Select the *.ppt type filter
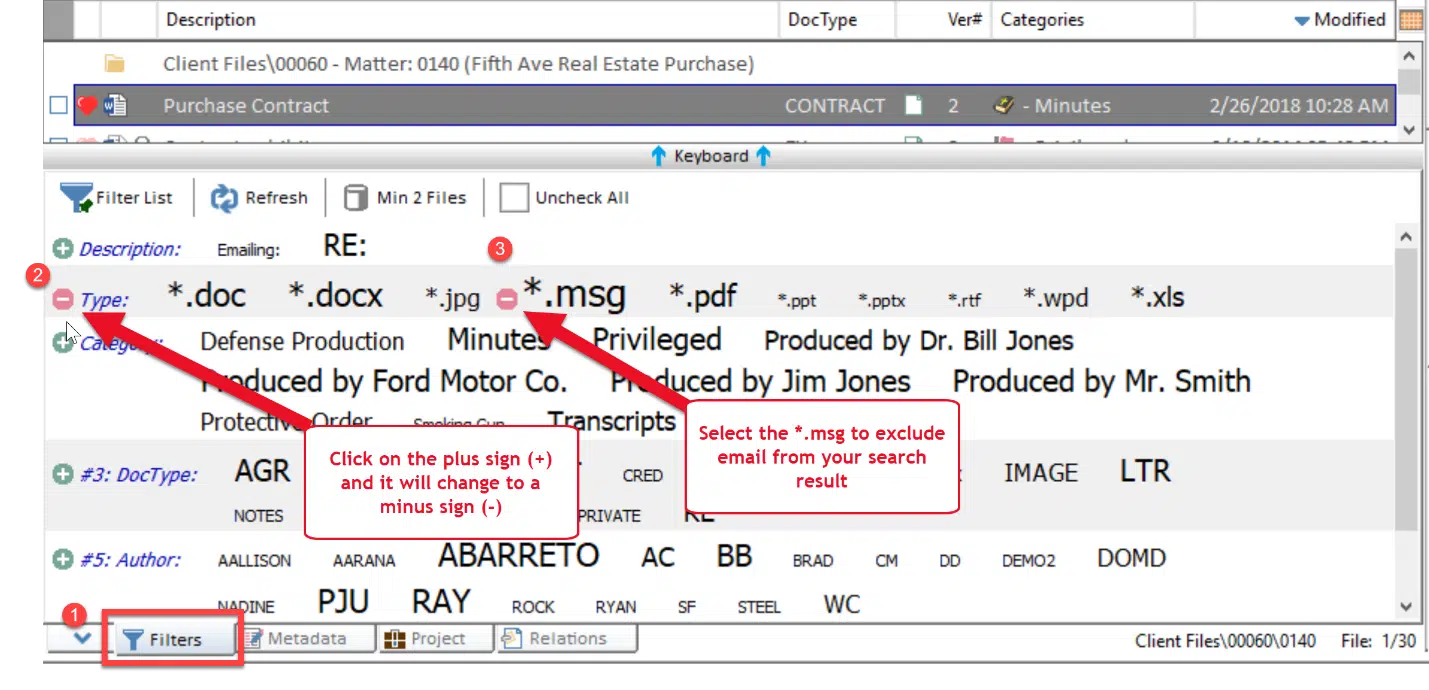Screen dimensions: 1429x690 click(x=796, y=299)
